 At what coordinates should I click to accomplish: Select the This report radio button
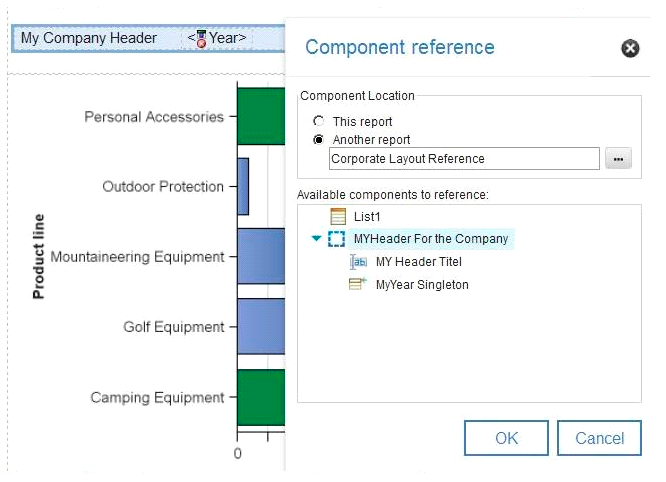(319, 122)
